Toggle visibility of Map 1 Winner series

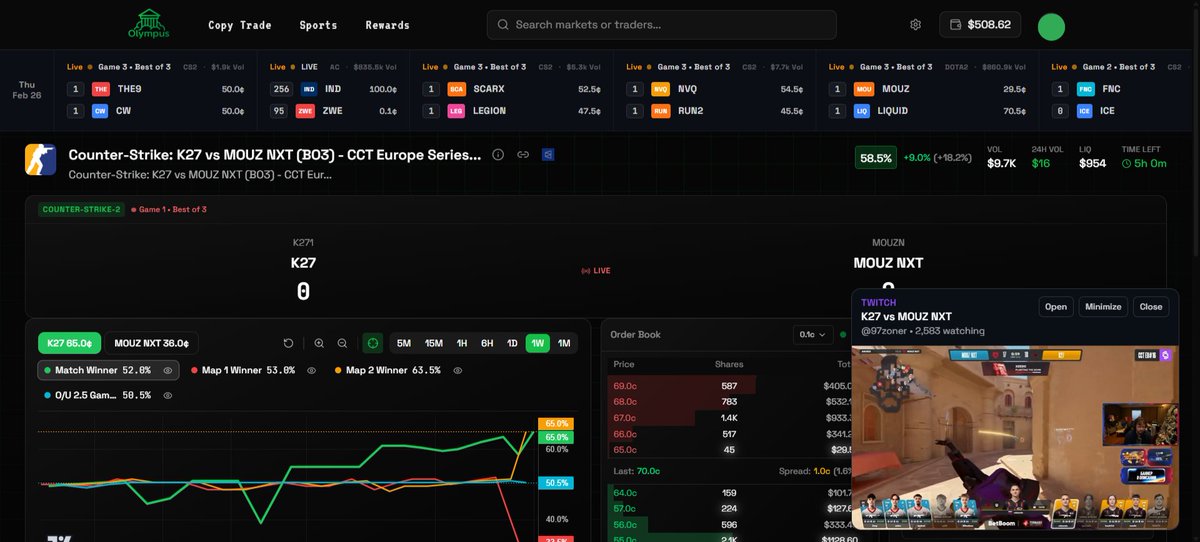click(x=311, y=370)
